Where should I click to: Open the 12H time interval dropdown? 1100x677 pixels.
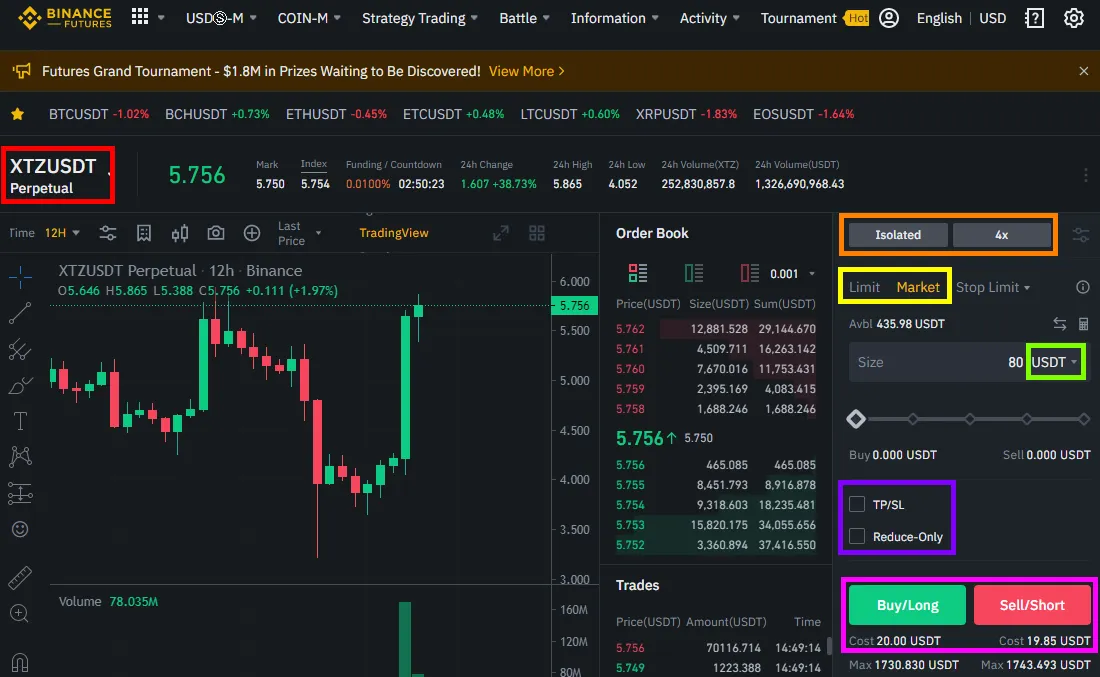62,233
